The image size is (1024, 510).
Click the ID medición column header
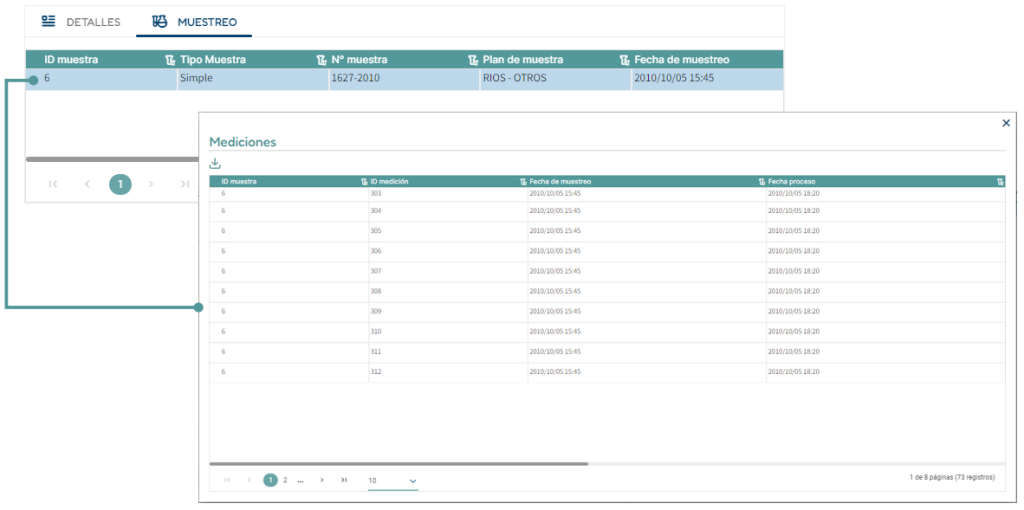(389, 182)
